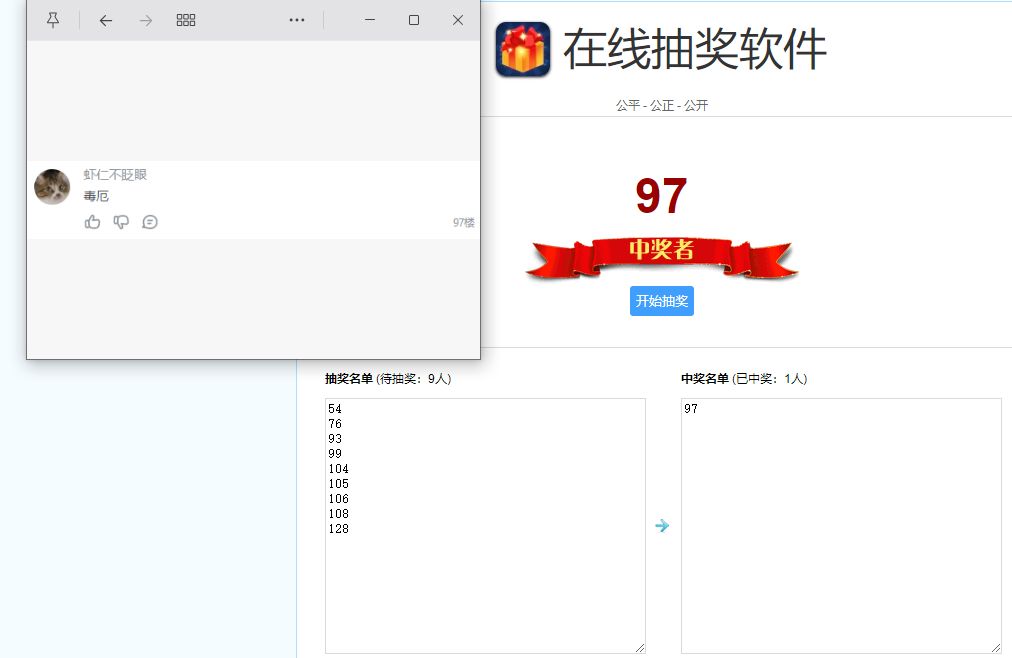This screenshot has height=658, width=1012.
Task: Open the grid view icon in popup toolbar
Action: coord(186,21)
